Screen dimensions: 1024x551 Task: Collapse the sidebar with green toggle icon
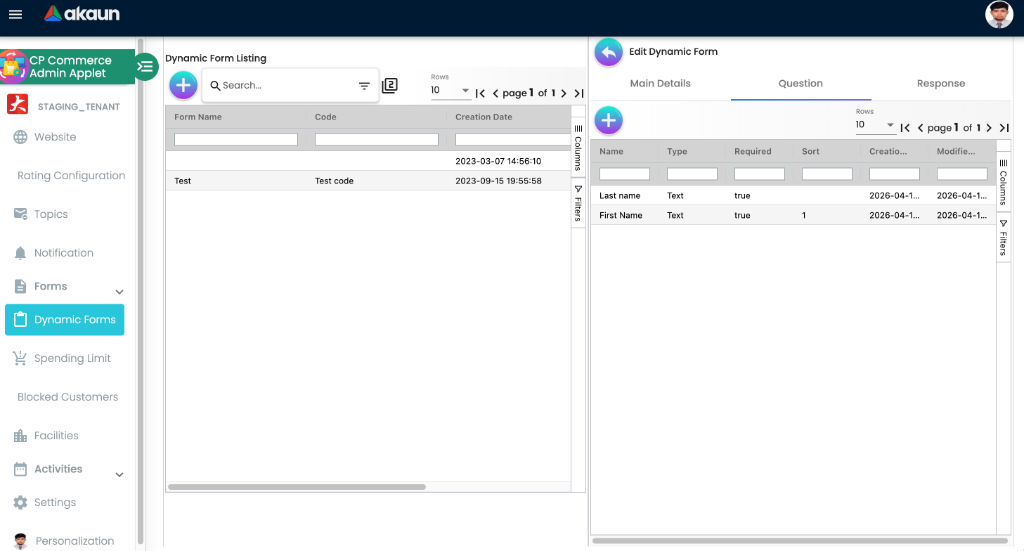[x=146, y=67]
